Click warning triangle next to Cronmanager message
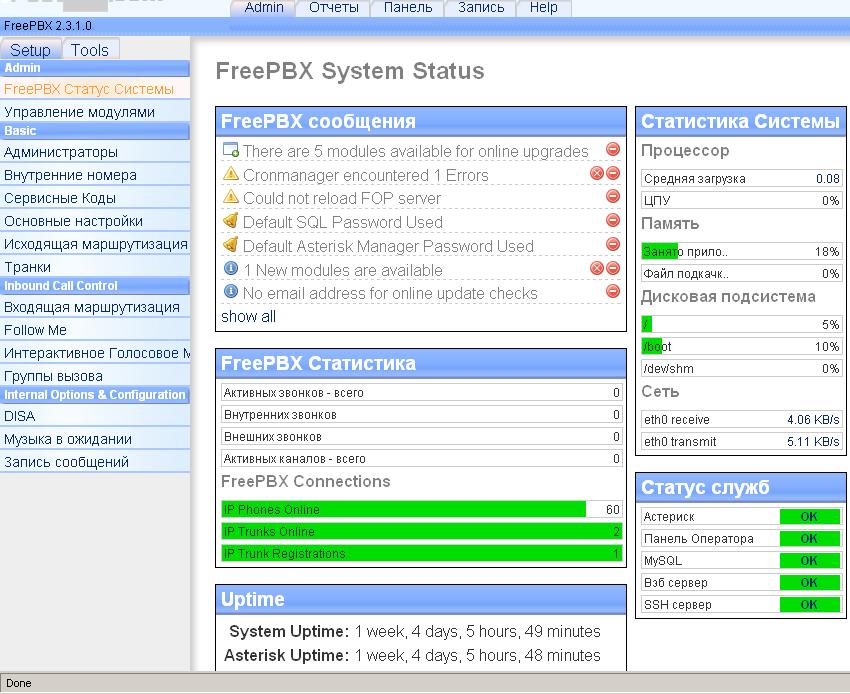This screenshot has height=694, width=850. click(x=231, y=174)
